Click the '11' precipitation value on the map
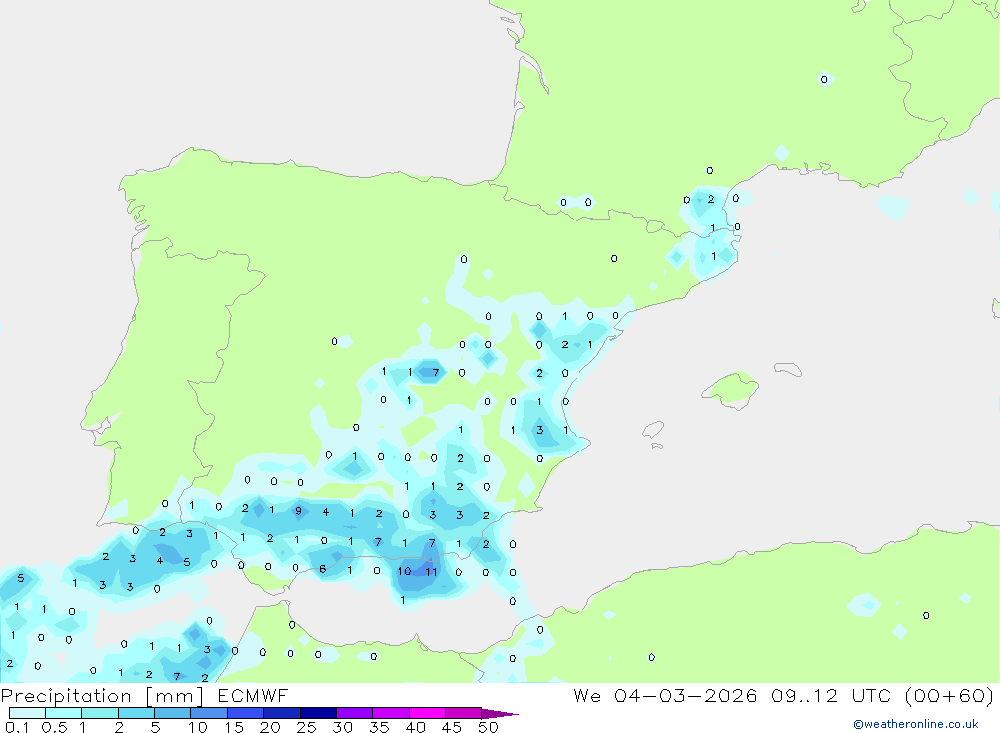Viewport: 1000px width, 733px height. (x=432, y=572)
